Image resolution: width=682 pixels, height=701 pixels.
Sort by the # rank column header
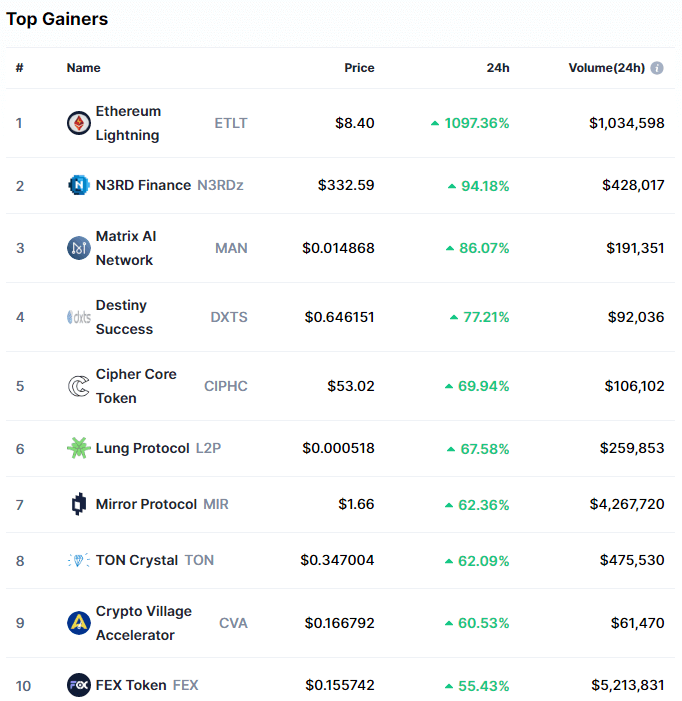(19, 68)
